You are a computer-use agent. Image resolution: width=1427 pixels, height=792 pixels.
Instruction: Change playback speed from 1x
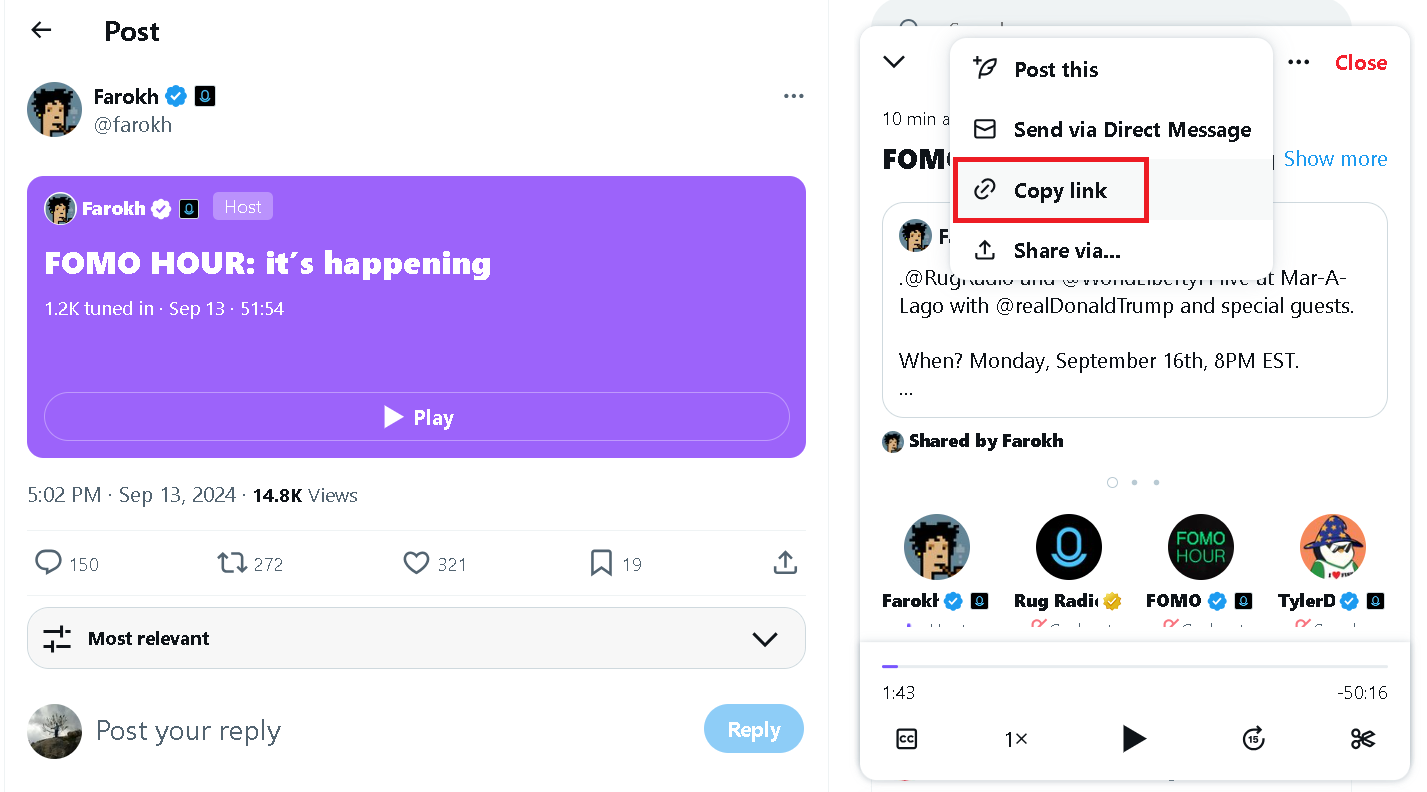click(x=1016, y=739)
